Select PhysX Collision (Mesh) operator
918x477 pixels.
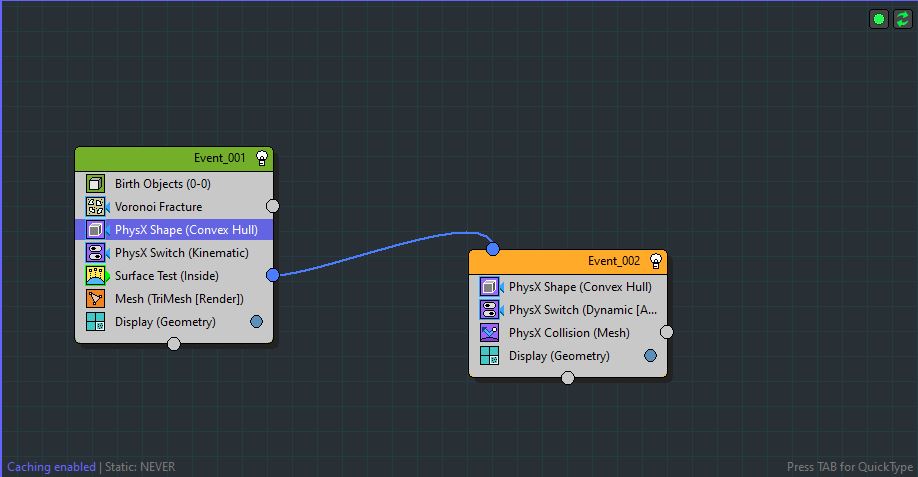[x=568, y=333]
